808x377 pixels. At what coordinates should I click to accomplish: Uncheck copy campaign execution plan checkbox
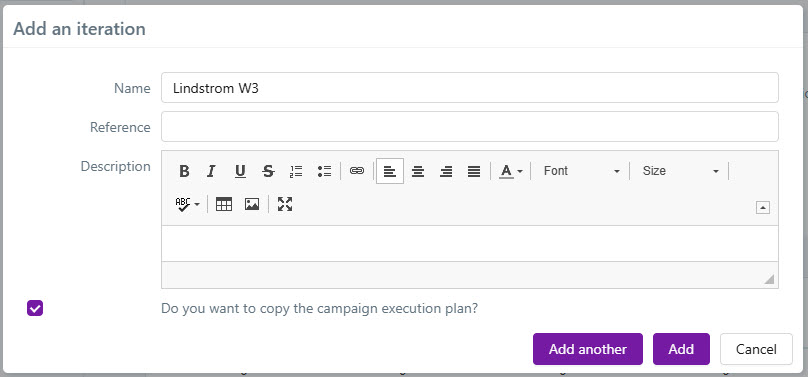click(35, 309)
